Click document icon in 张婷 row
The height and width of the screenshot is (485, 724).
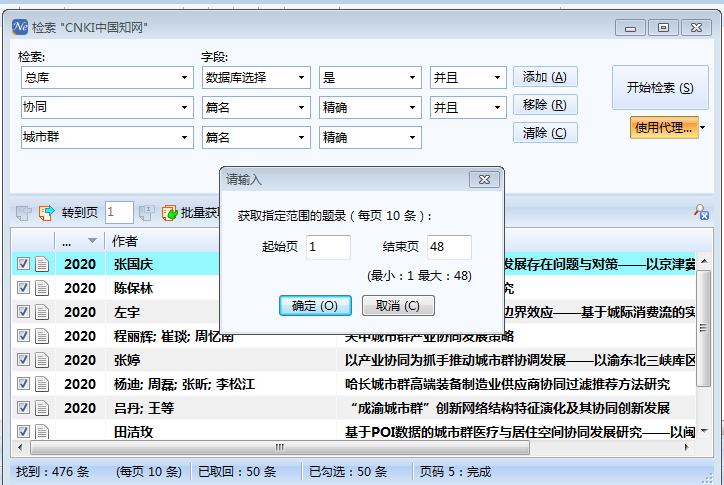[42, 360]
